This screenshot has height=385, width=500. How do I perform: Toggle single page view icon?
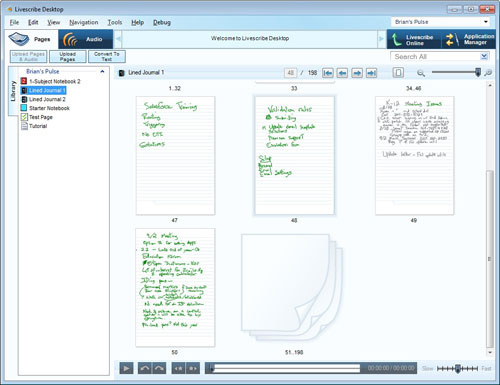coord(398,72)
